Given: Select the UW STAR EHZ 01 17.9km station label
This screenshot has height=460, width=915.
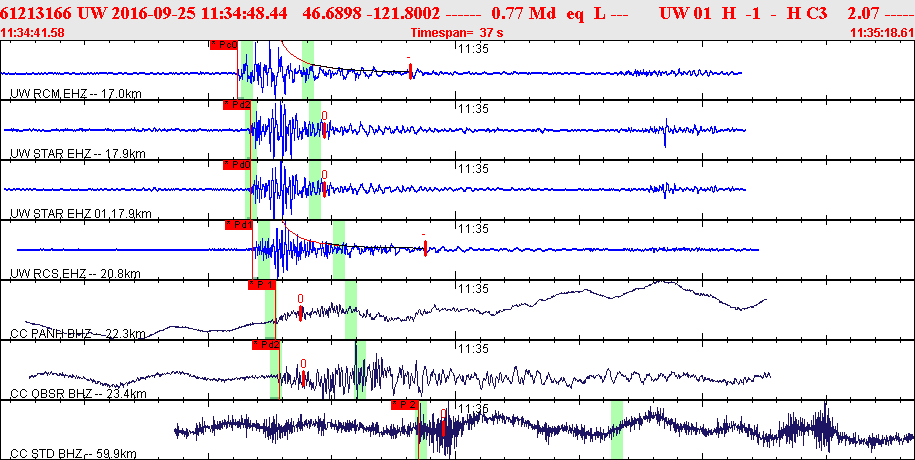Looking at the screenshot, I should 81,214.
